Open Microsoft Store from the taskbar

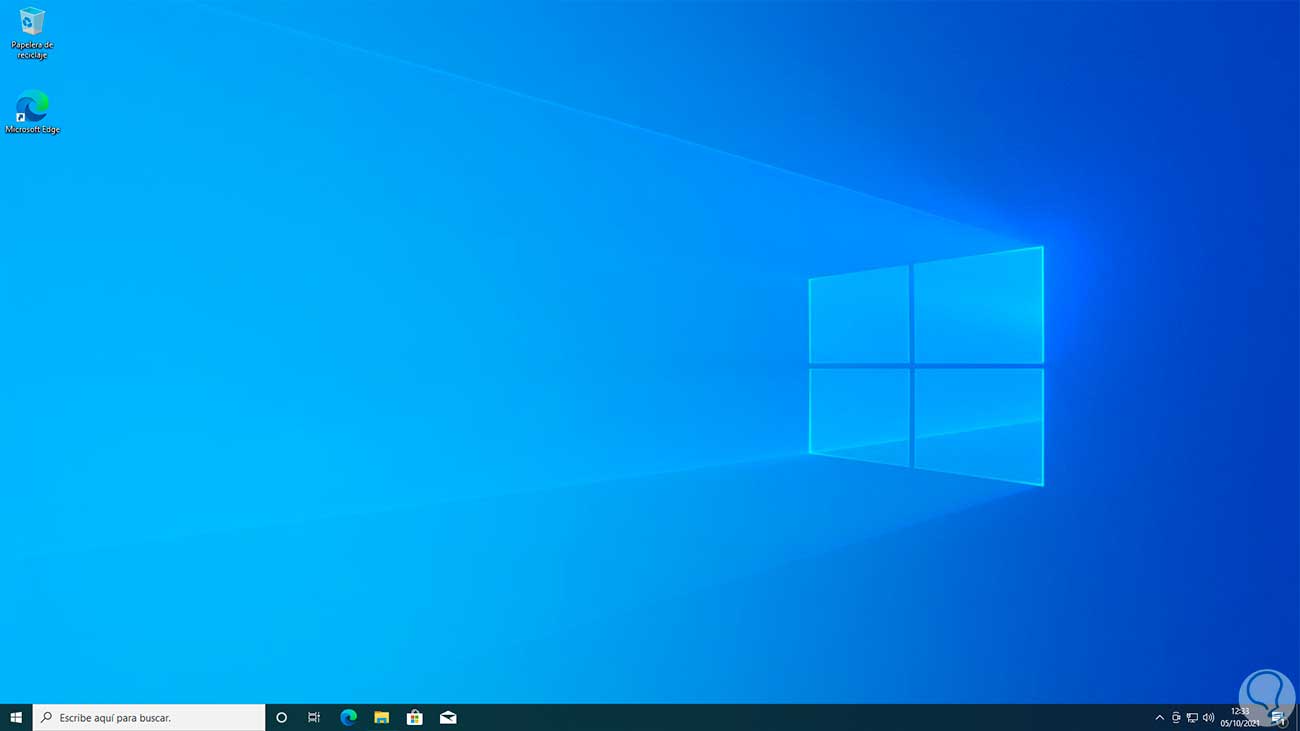click(x=414, y=717)
